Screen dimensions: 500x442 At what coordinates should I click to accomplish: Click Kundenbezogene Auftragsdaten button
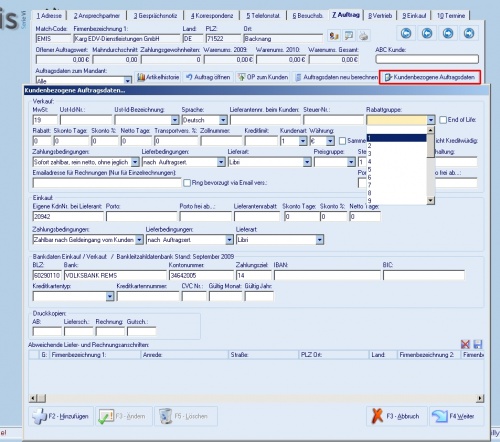pos(430,77)
